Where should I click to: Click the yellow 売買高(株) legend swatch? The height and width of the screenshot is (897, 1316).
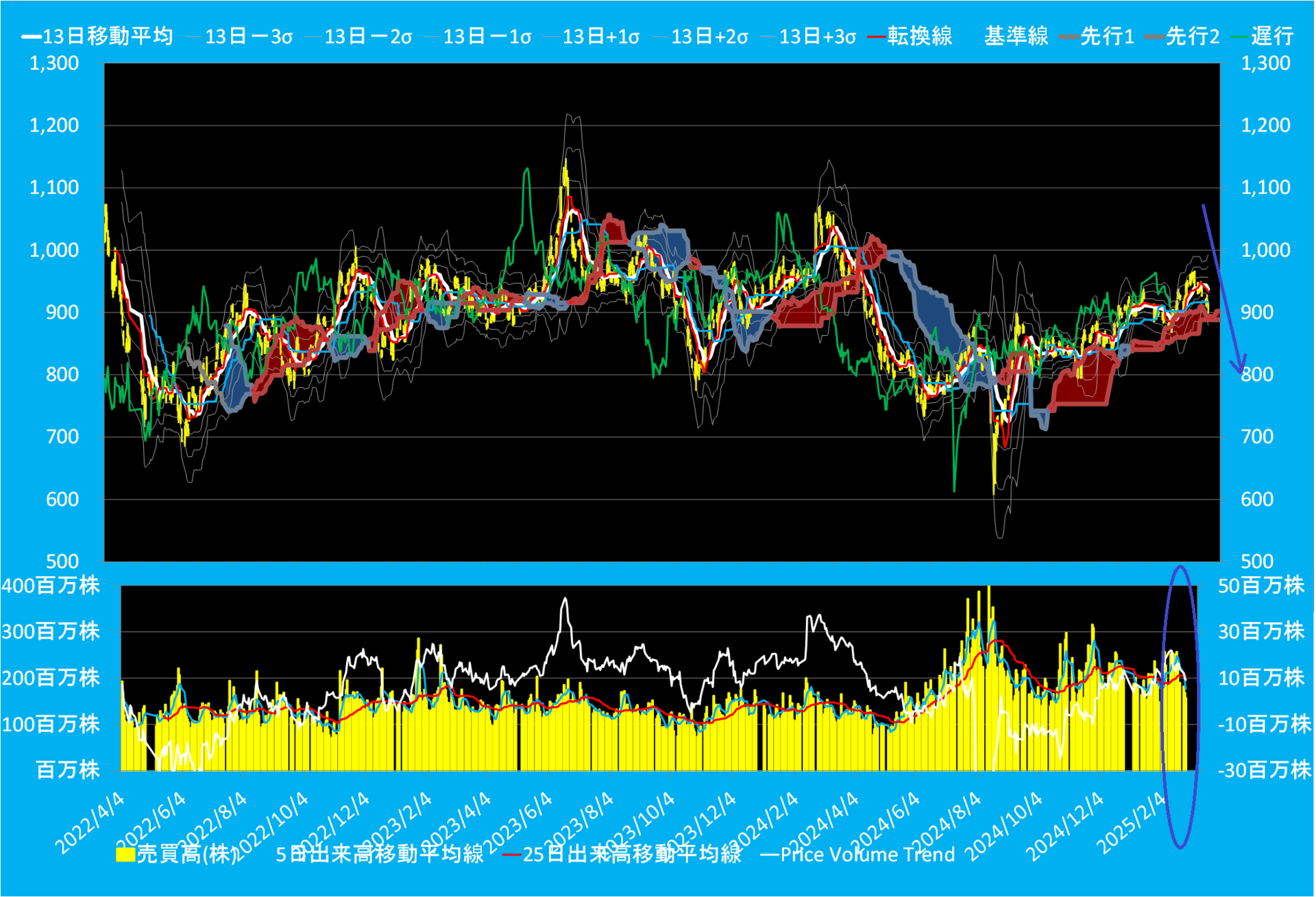click(125, 855)
